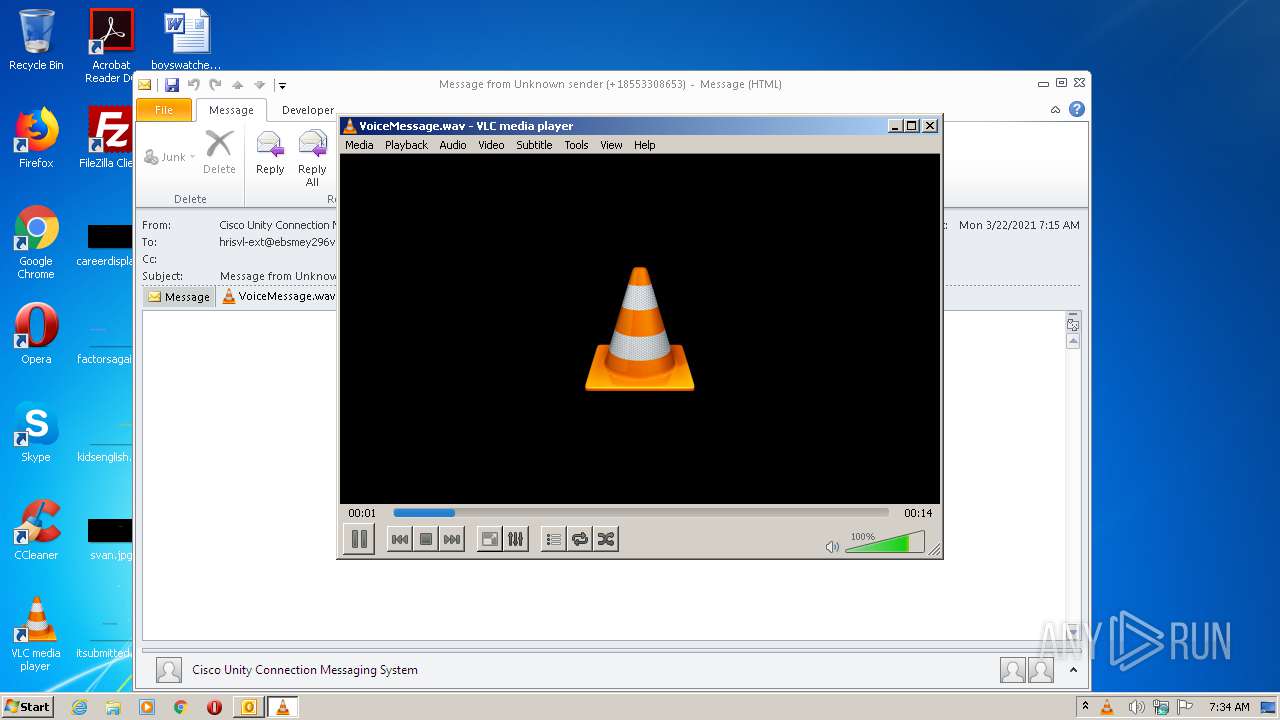The height and width of the screenshot is (720, 1280).
Task: Open the VLC media player desktop shortcut
Action: (36, 634)
